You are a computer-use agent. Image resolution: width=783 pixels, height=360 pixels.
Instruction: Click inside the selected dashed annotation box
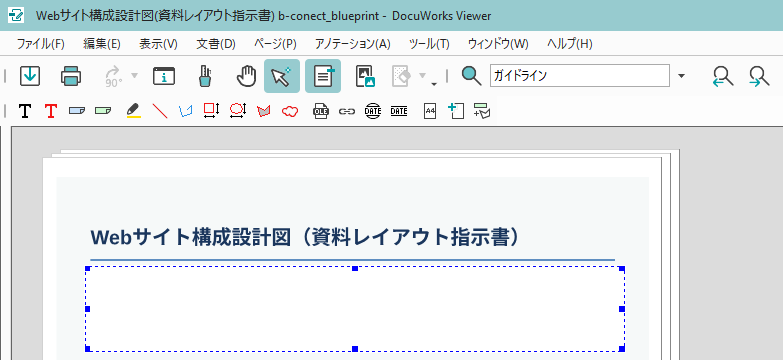355,309
